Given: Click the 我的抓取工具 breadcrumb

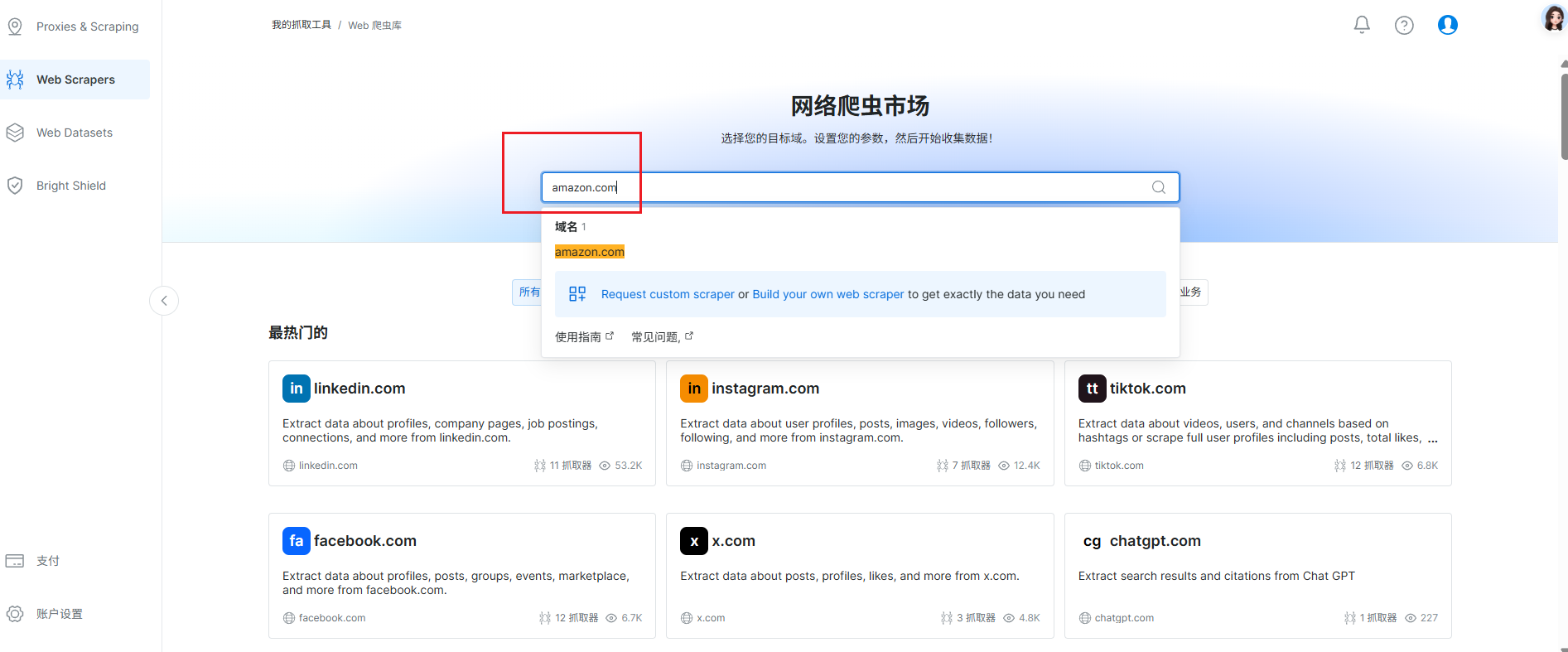Looking at the screenshot, I should click(302, 25).
